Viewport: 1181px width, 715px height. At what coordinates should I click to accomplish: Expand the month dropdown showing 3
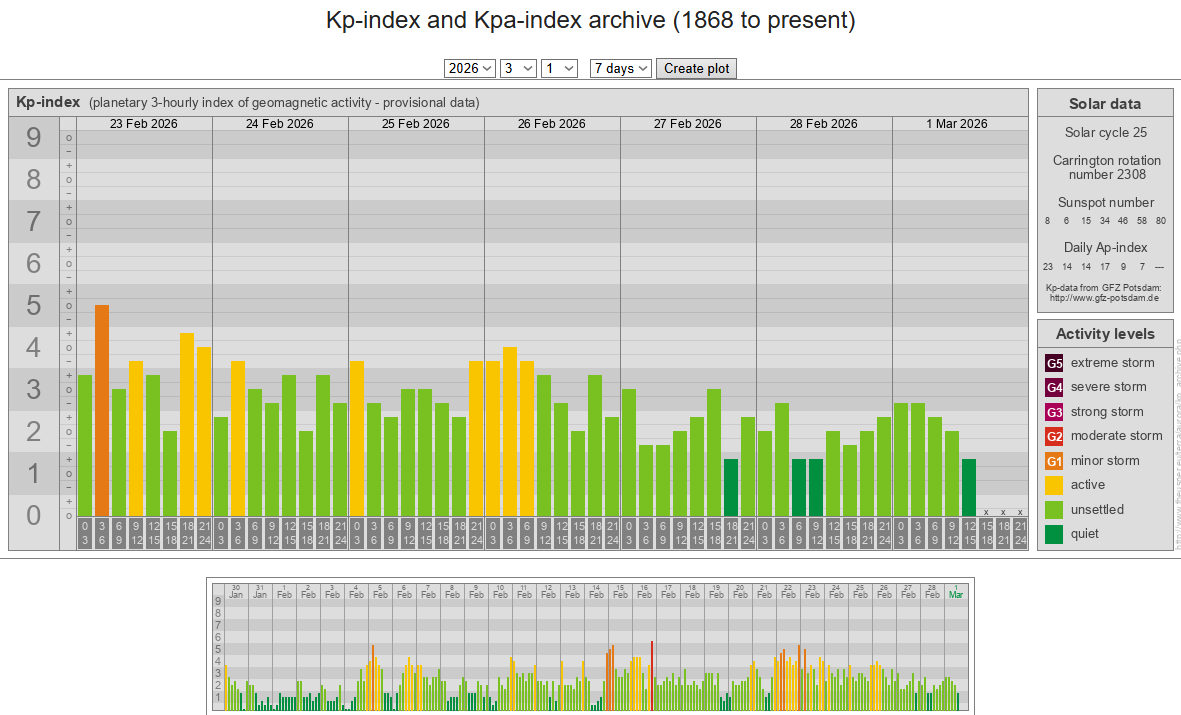[x=518, y=68]
